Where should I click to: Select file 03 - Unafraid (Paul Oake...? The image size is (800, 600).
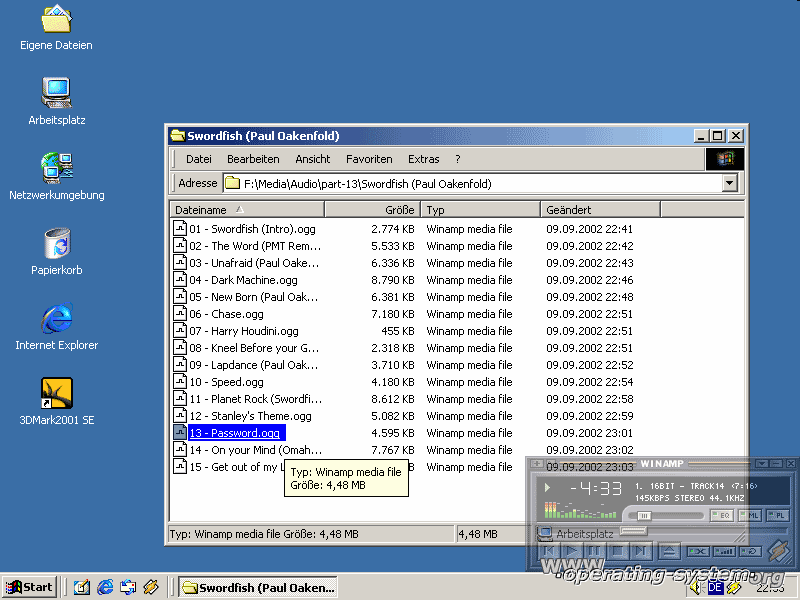click(254, 262)
